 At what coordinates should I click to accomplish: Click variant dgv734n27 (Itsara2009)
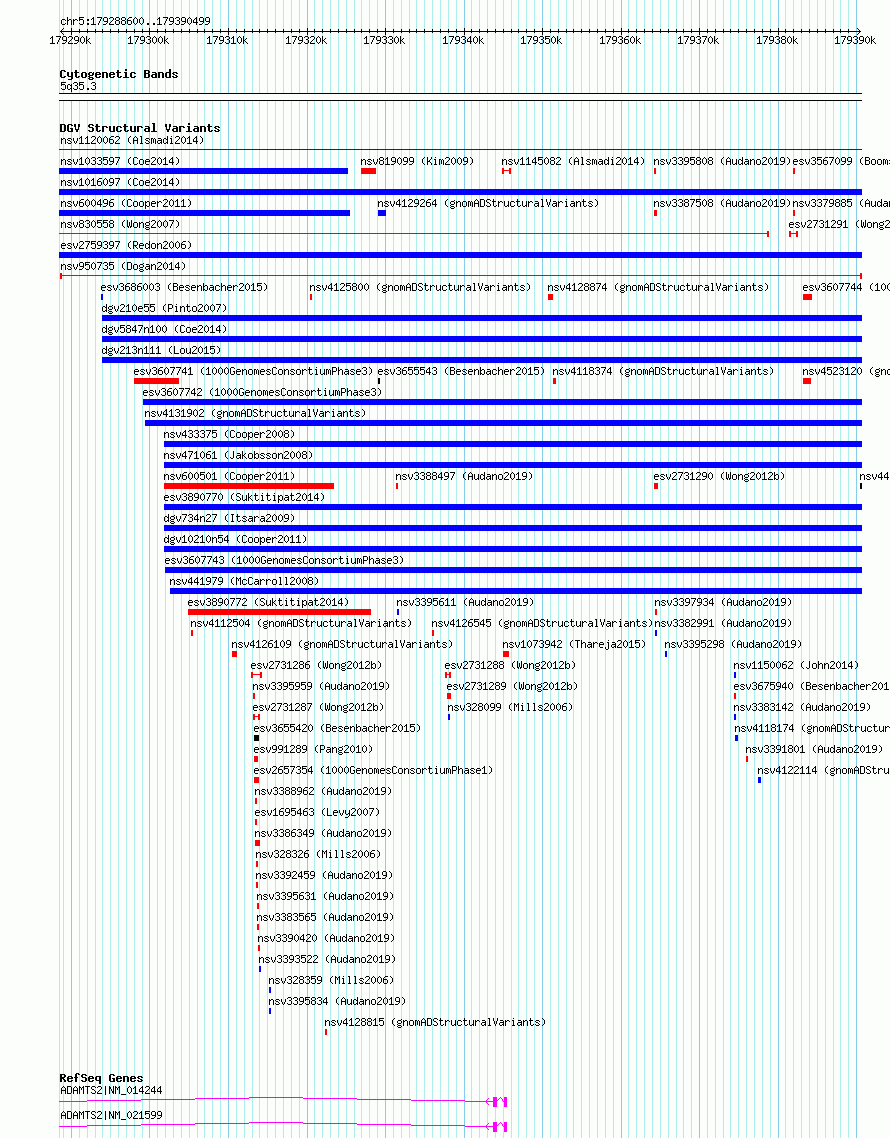coord(229,519)
